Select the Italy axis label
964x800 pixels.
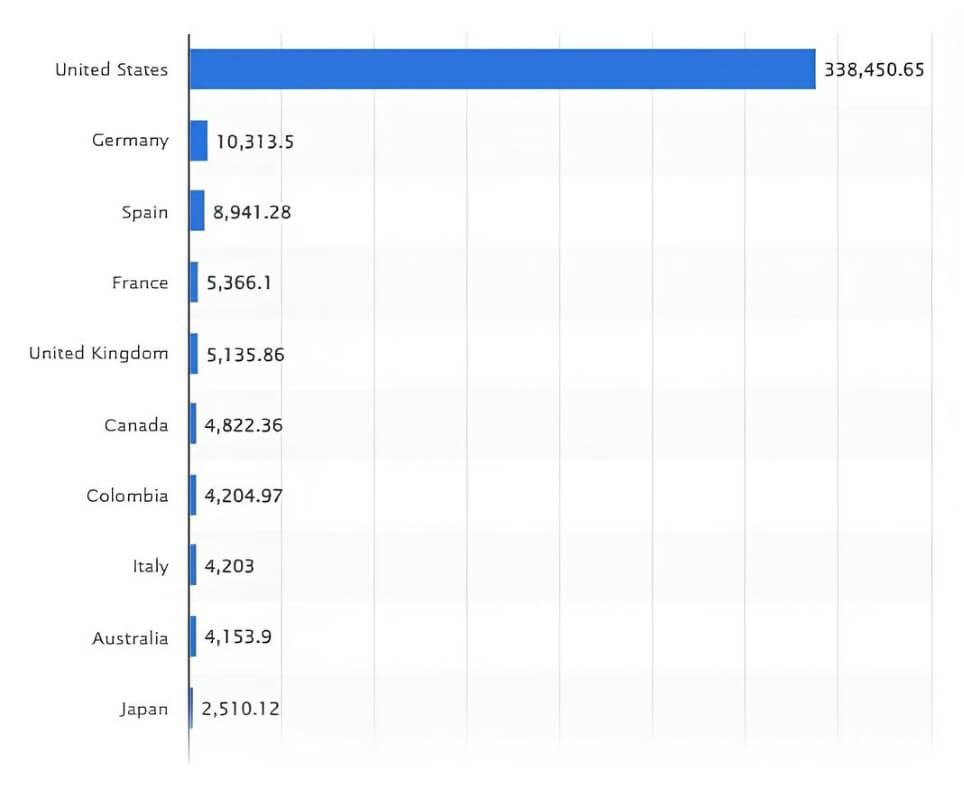click(150, 567)
